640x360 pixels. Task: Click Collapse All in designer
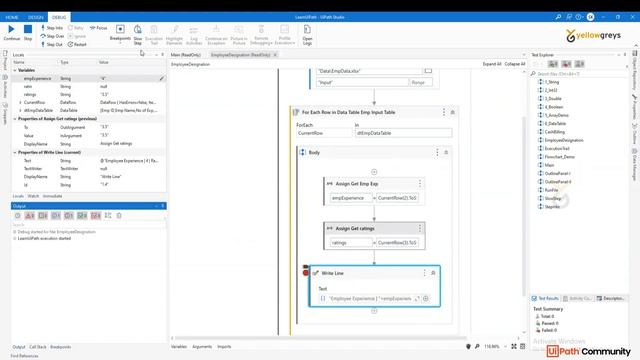(x=515, y=64)
